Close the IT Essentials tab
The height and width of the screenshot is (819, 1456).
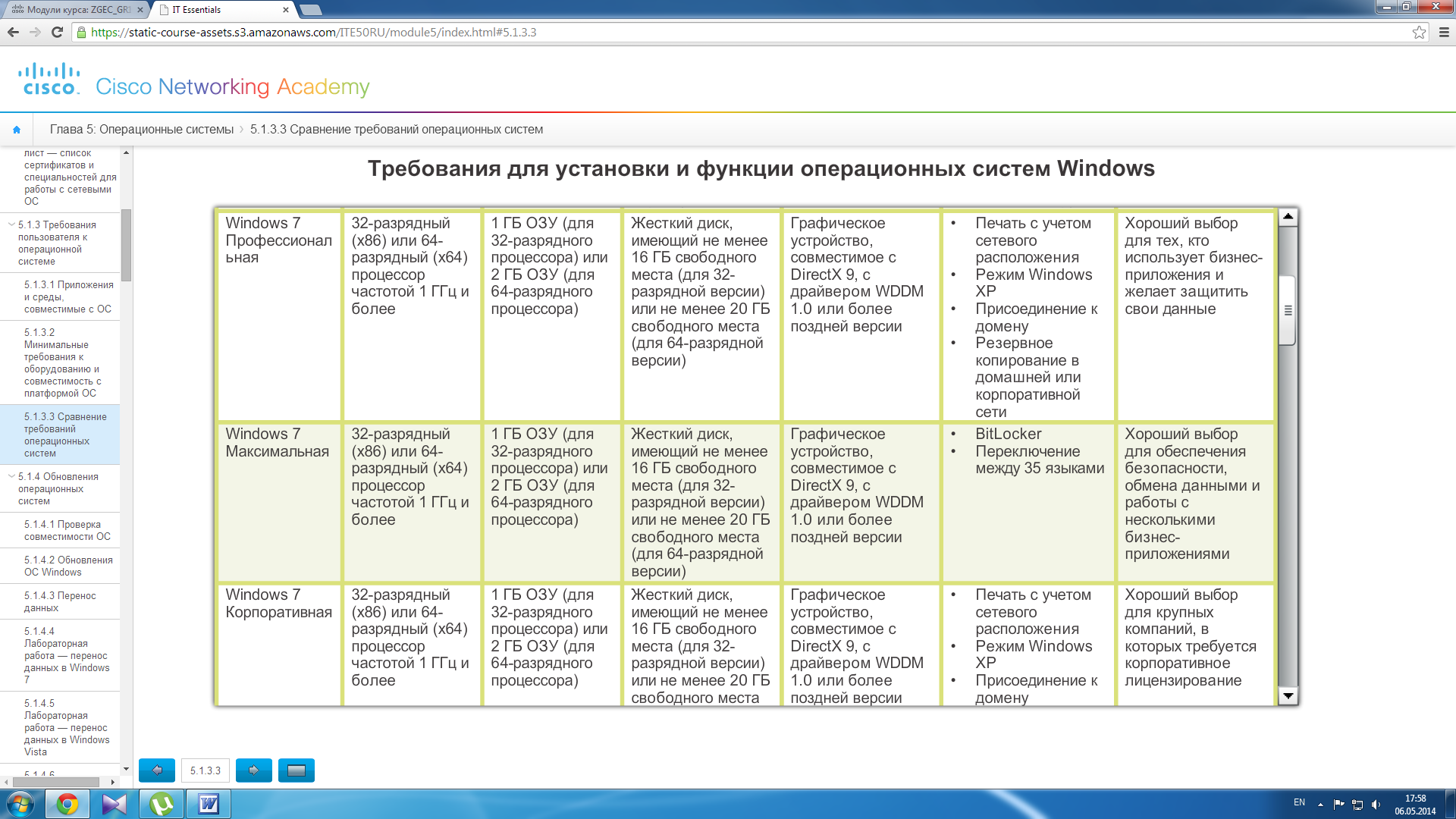(x=285, y=10)
